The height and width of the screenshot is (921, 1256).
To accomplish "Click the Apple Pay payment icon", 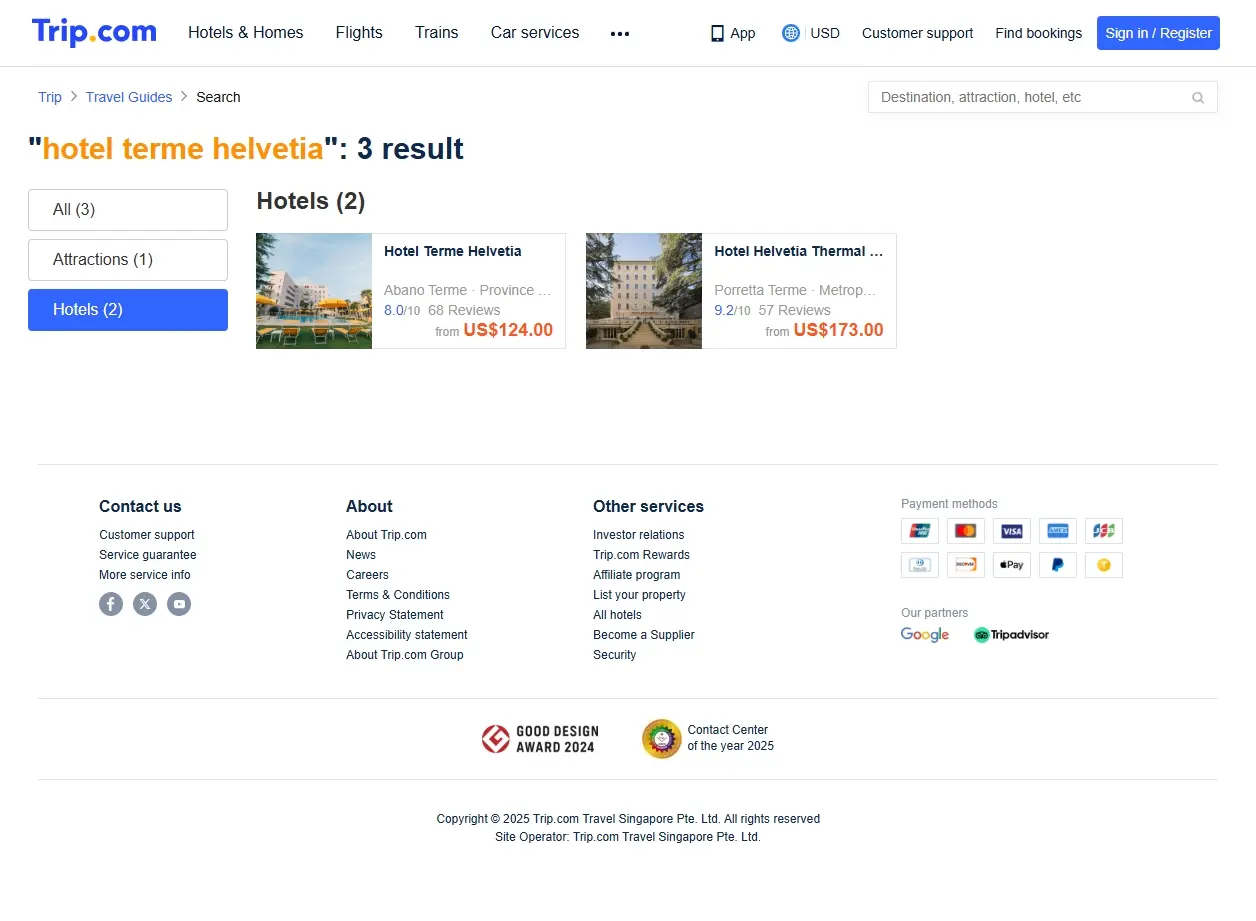I will (1012, 565).
